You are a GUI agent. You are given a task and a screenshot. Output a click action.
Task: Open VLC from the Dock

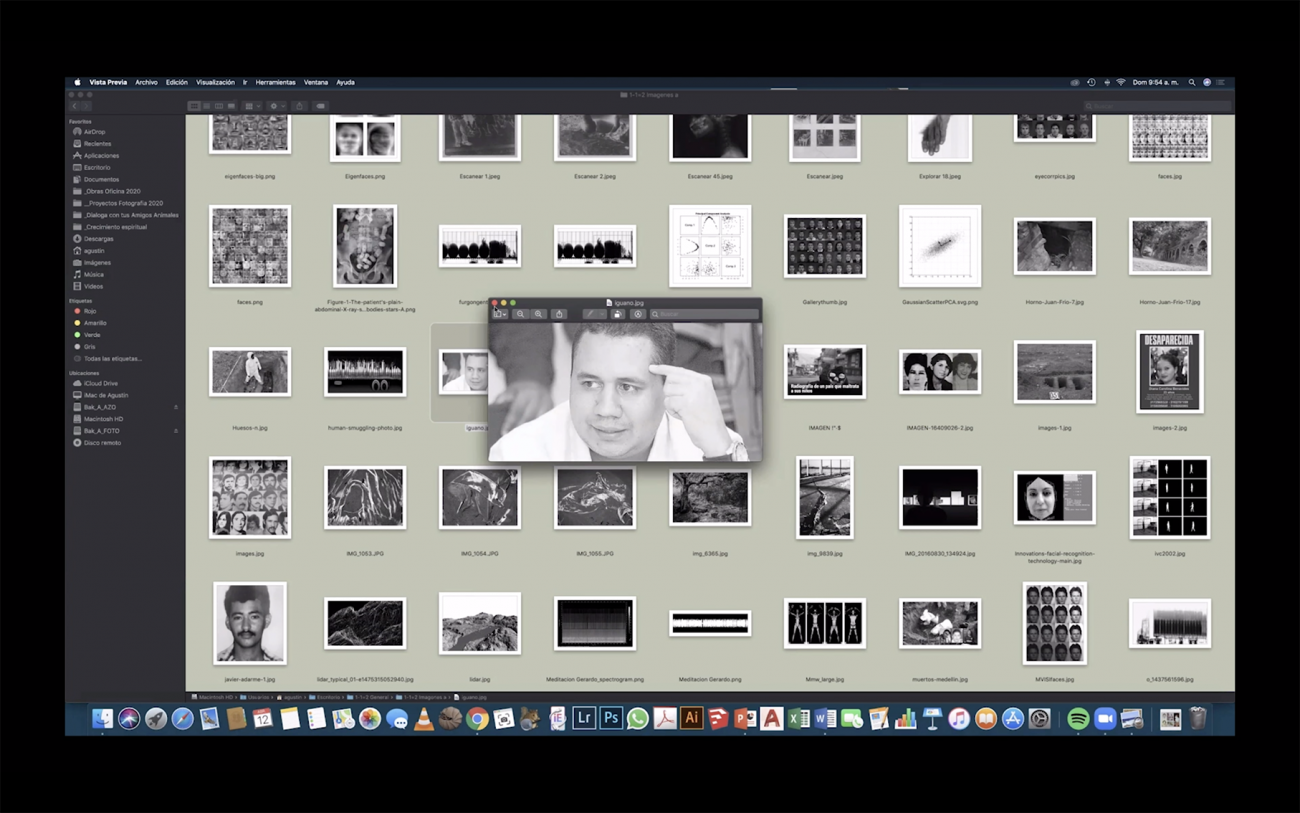[x=424, y=718]
